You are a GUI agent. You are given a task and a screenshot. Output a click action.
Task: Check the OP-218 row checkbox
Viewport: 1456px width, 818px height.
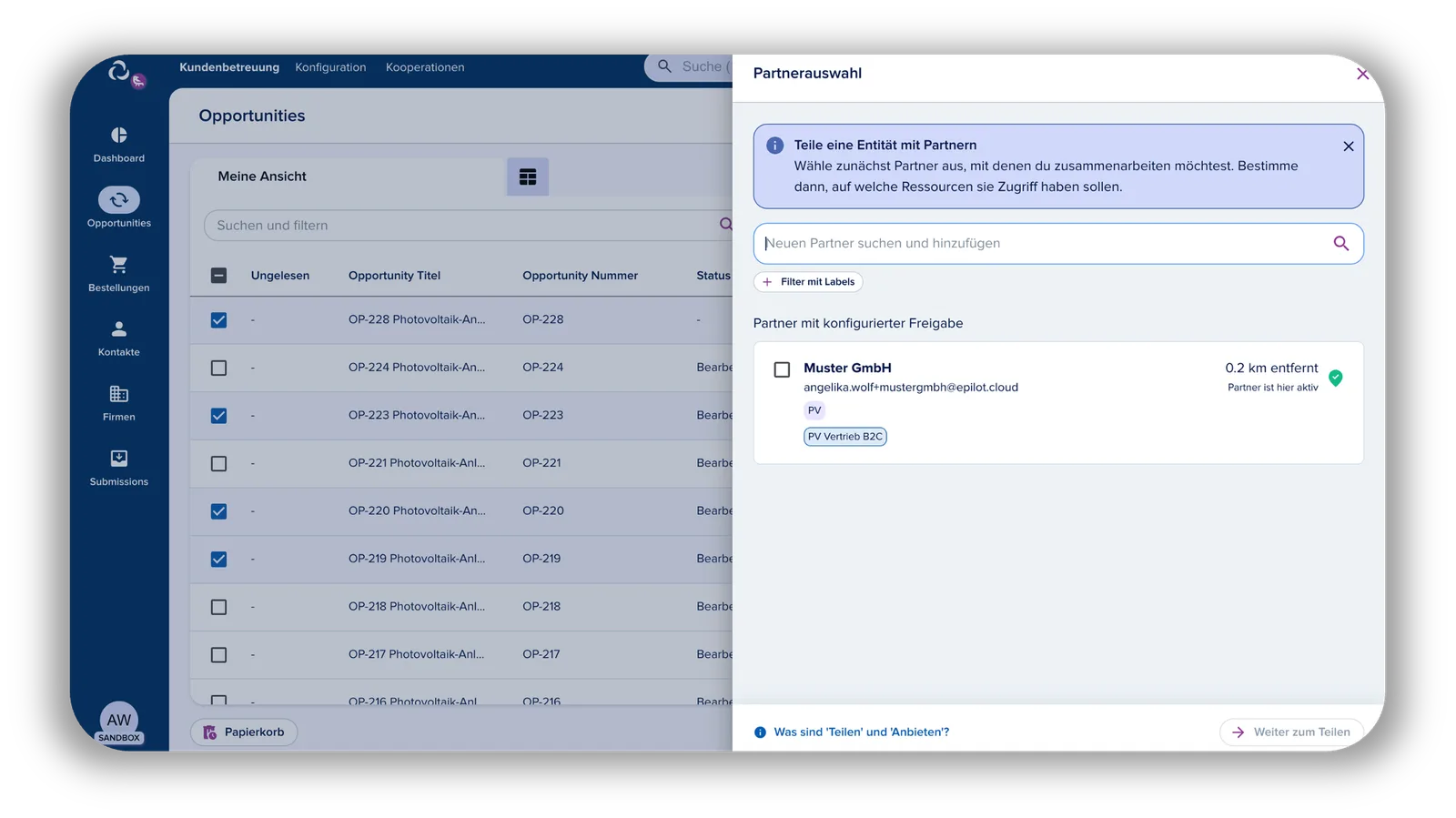(218, 607)
